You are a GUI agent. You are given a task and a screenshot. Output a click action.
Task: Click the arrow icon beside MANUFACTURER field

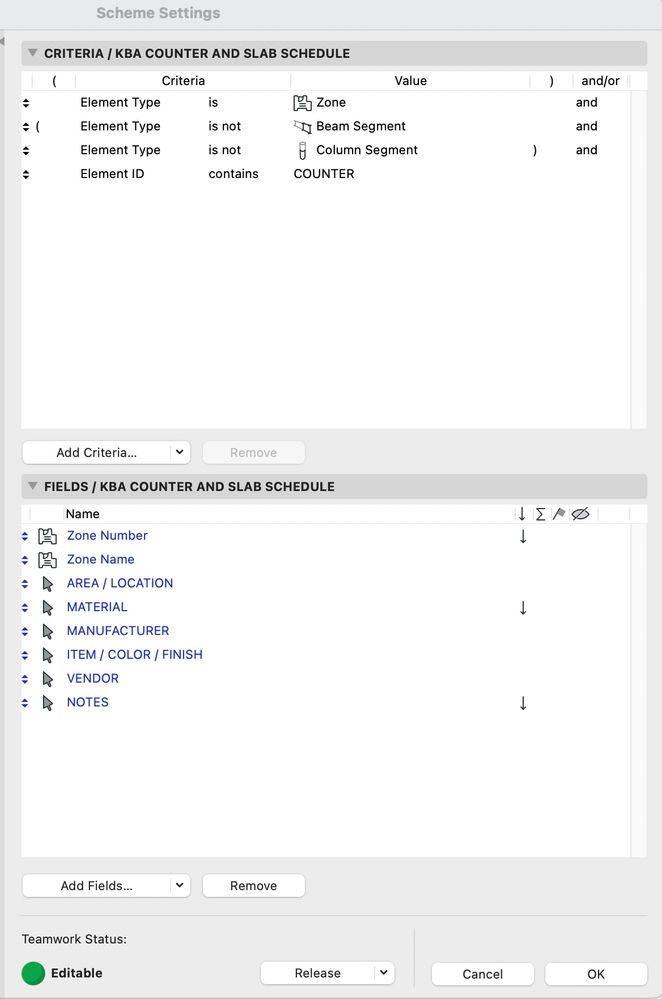coord(47,632)
